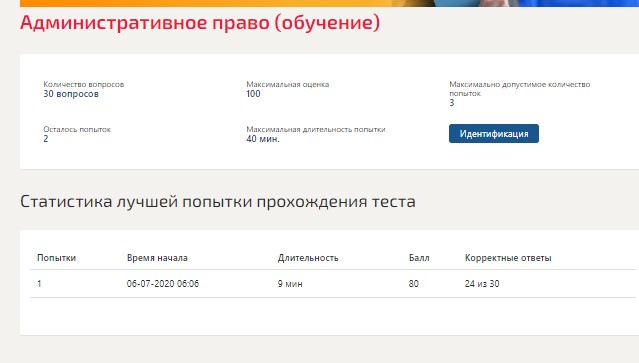639x363 pixels.
Task: Click the banner image at the page top
Action: pyautogui.click(x=329, y=3)
